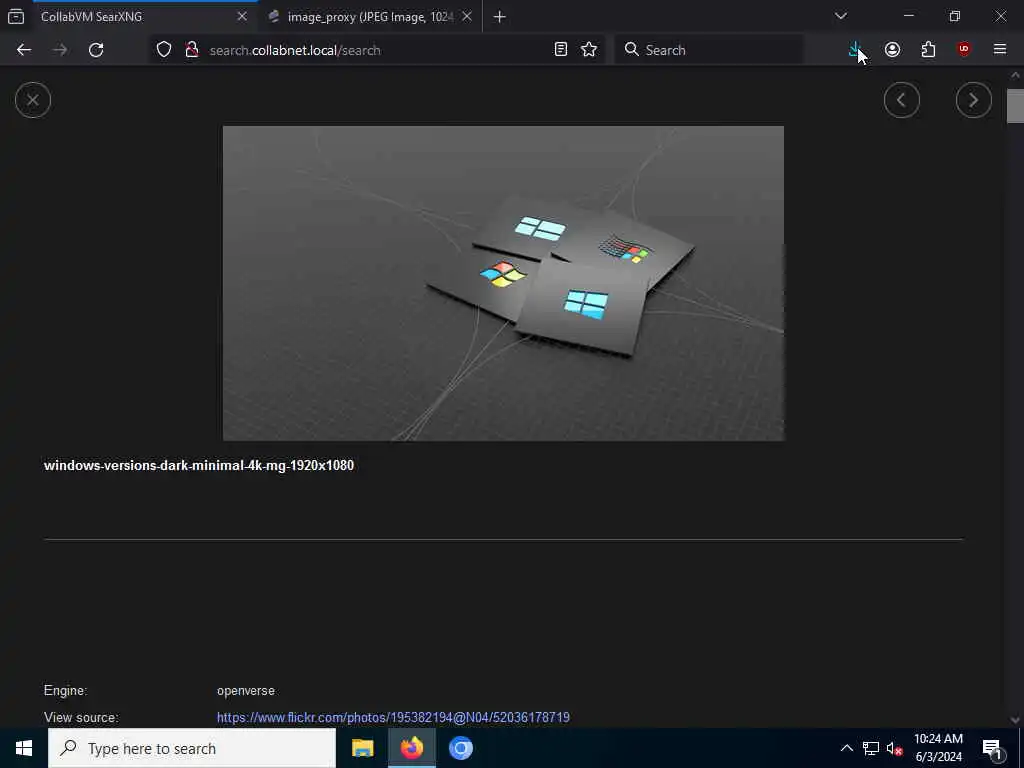Open the clock and calendar
This screenshot has width=1024, height=768.
click(938, 748)
